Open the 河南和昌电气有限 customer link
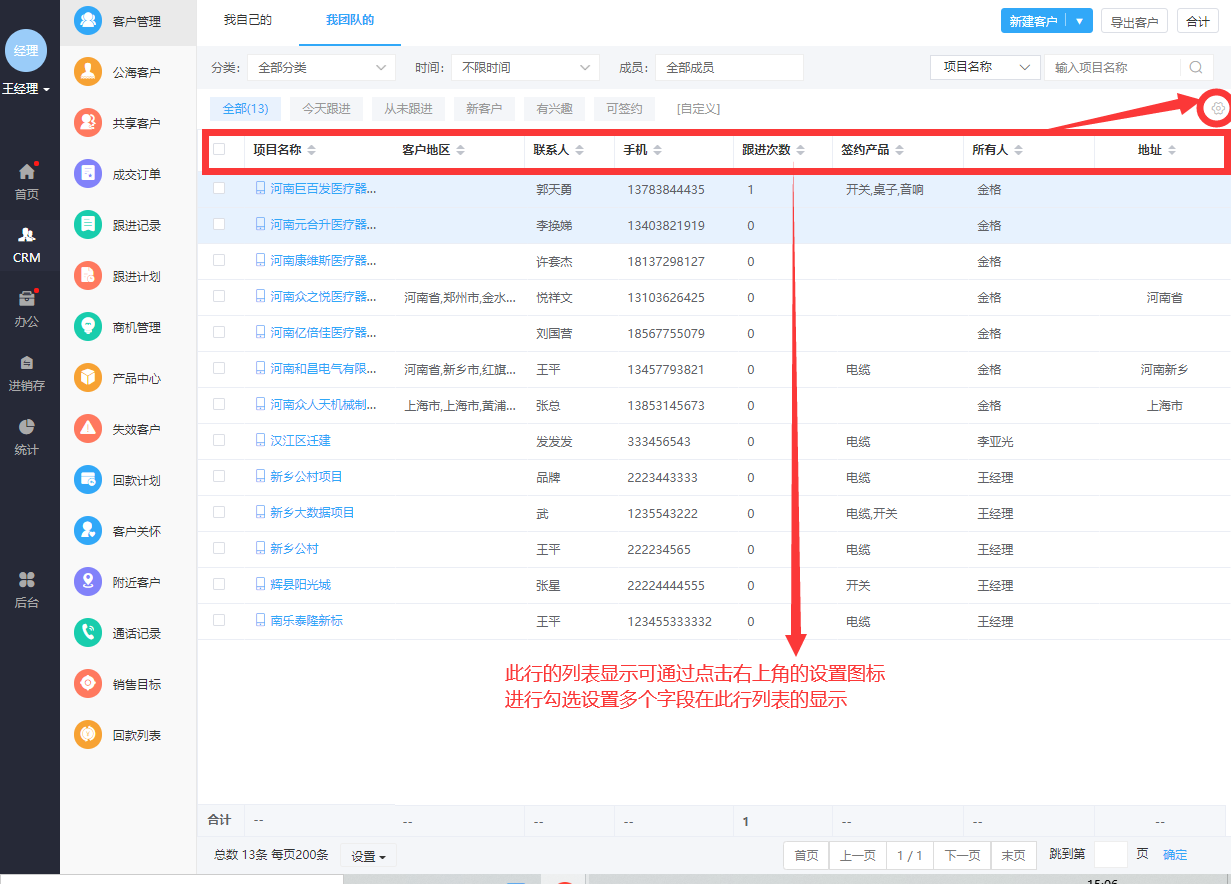This screenshot has width=1231, height=884. pos(323,369)
